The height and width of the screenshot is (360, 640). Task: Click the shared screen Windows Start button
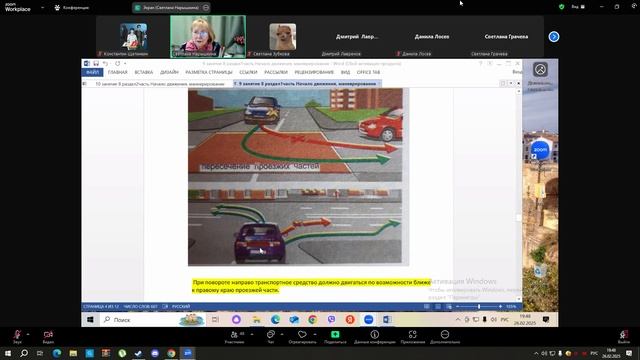90,320
